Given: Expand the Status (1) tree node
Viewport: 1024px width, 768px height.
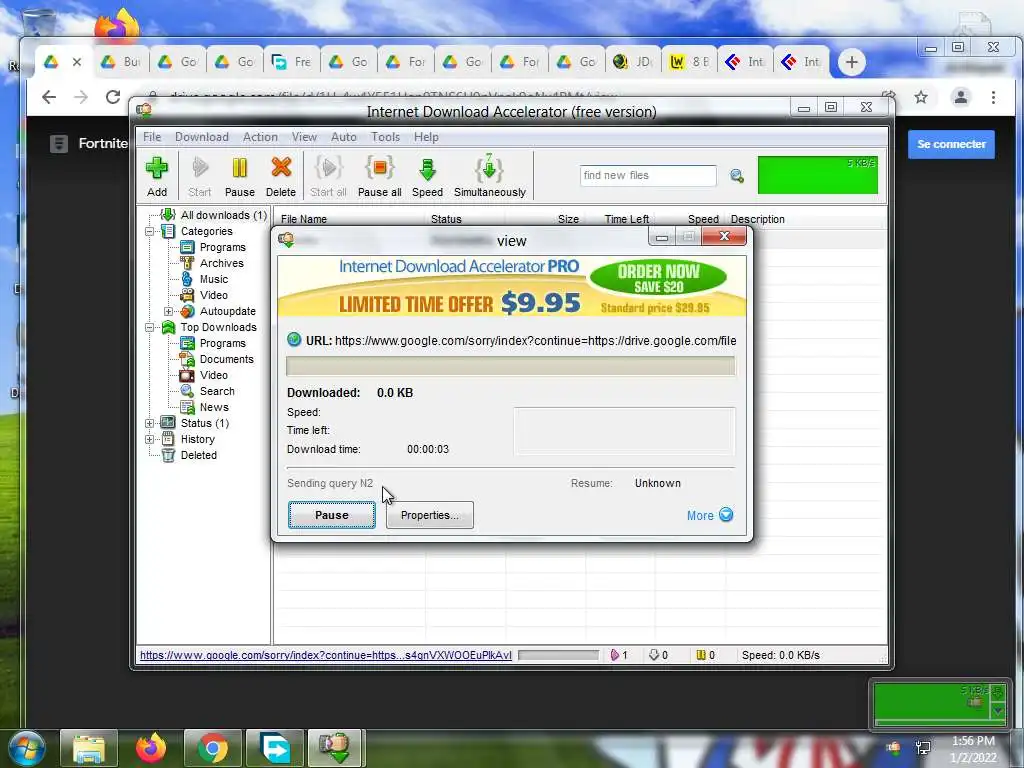Looking at the screenshot, I should [150, 423].
